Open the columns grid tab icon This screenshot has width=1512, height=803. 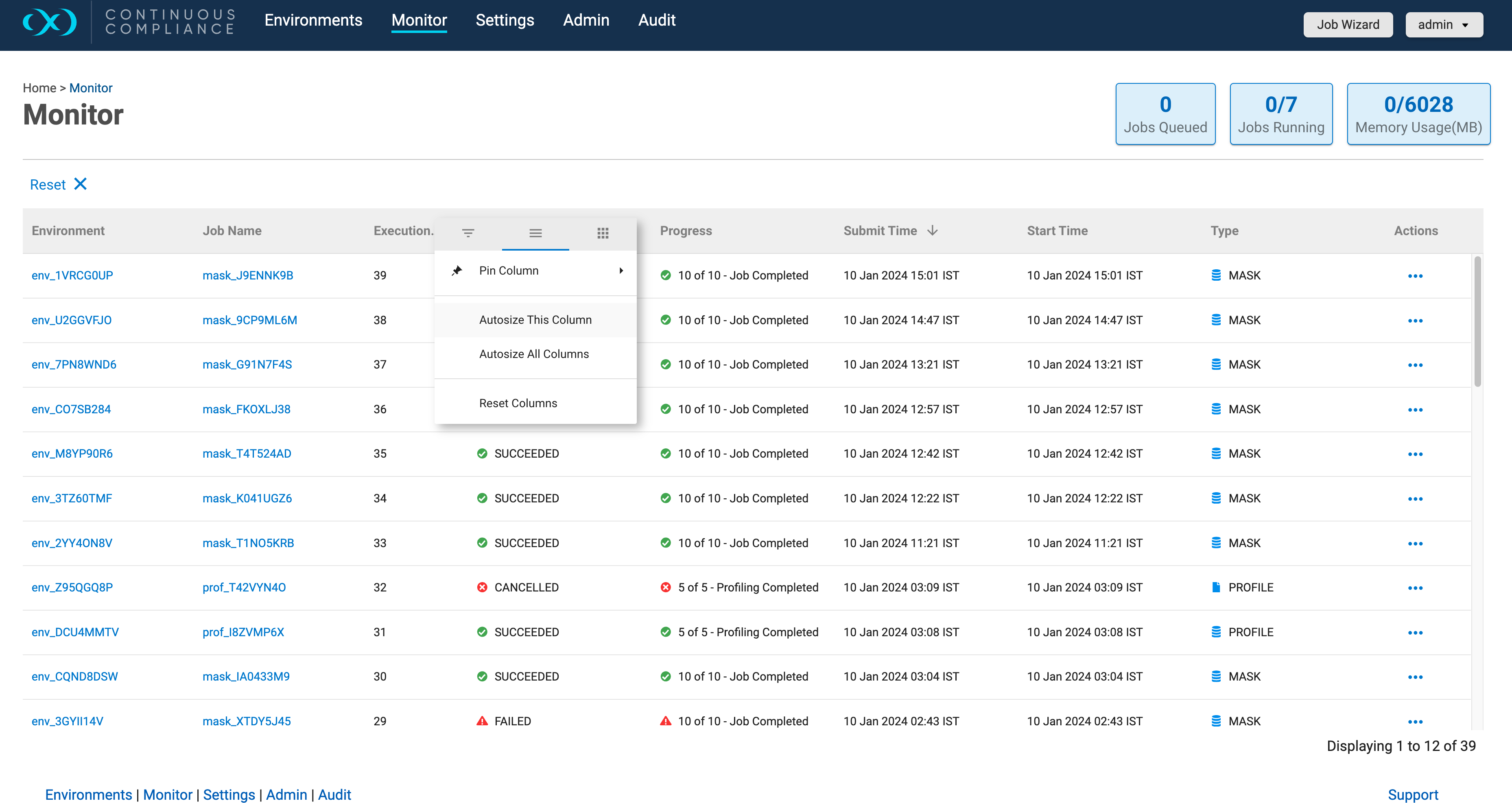(603, 233)
